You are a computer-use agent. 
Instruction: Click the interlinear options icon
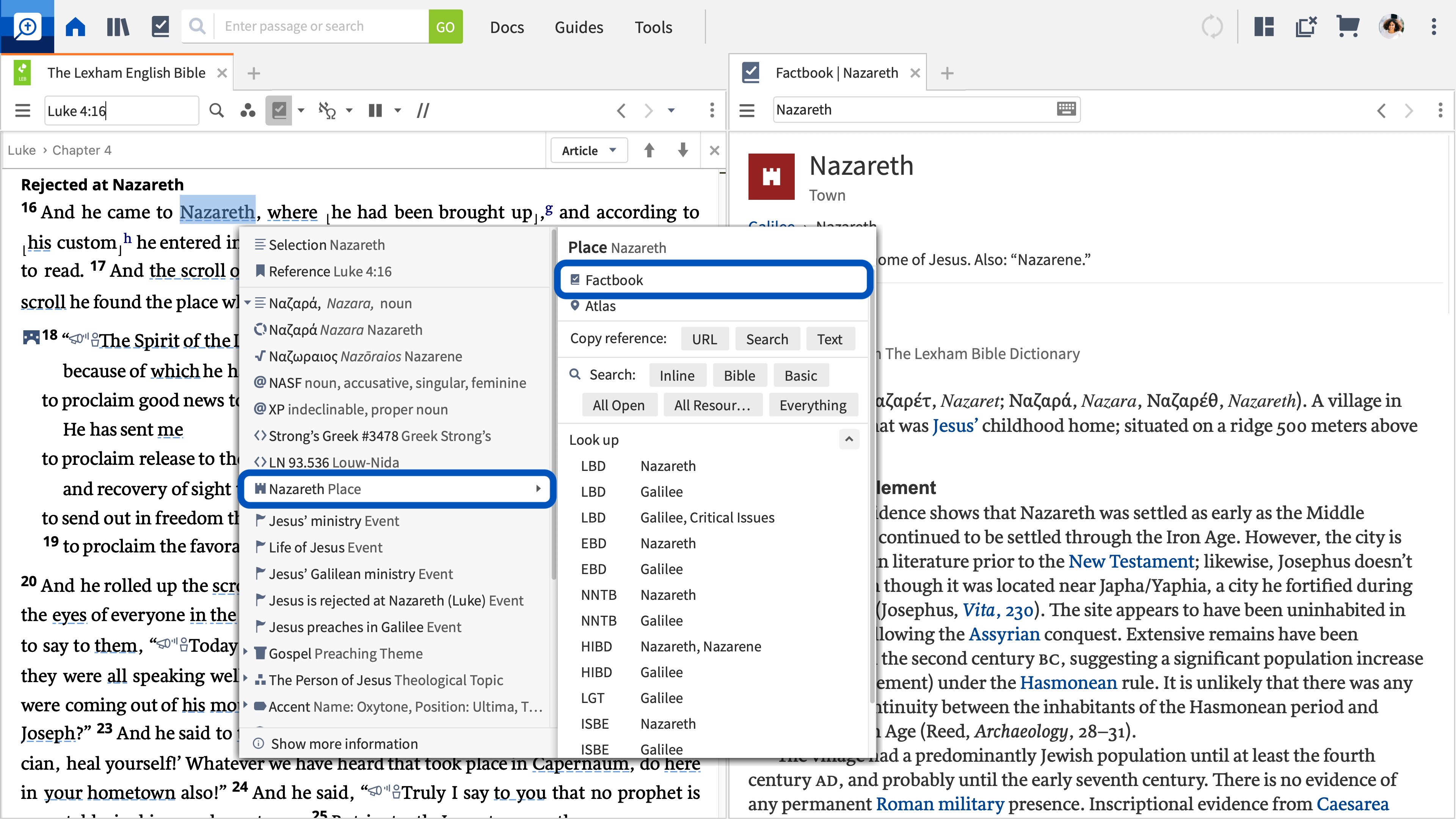327,110
